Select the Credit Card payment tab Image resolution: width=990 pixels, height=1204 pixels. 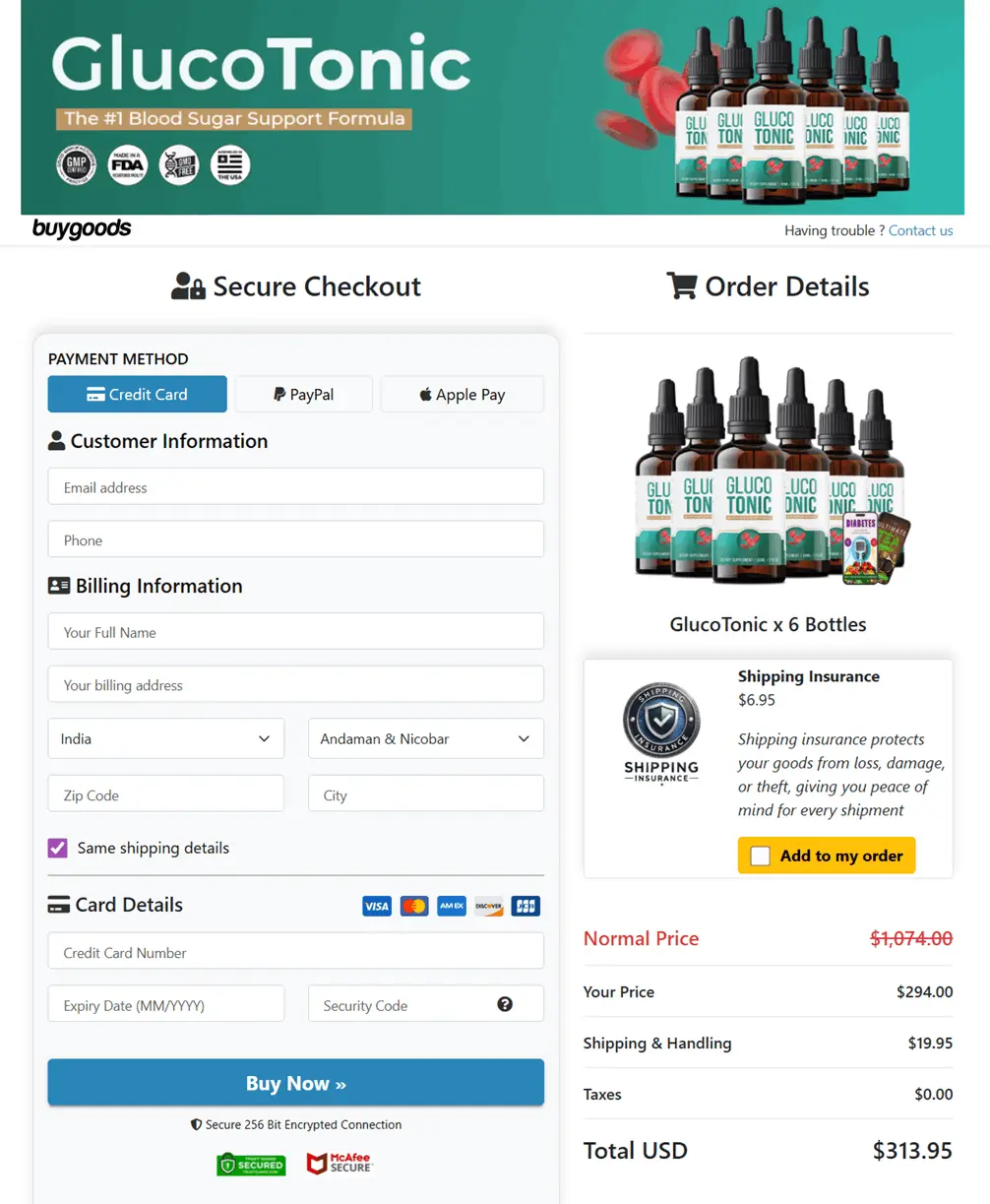coord(138,394)
